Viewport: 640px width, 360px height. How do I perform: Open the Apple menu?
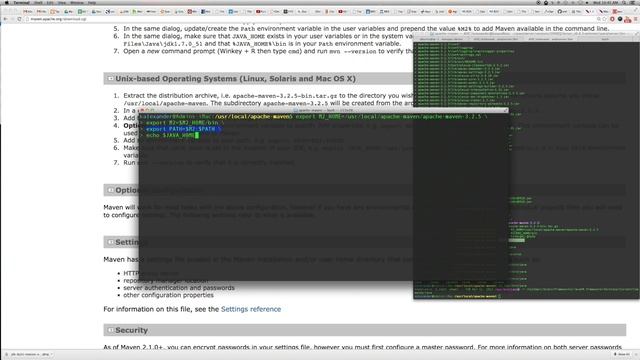7,2
